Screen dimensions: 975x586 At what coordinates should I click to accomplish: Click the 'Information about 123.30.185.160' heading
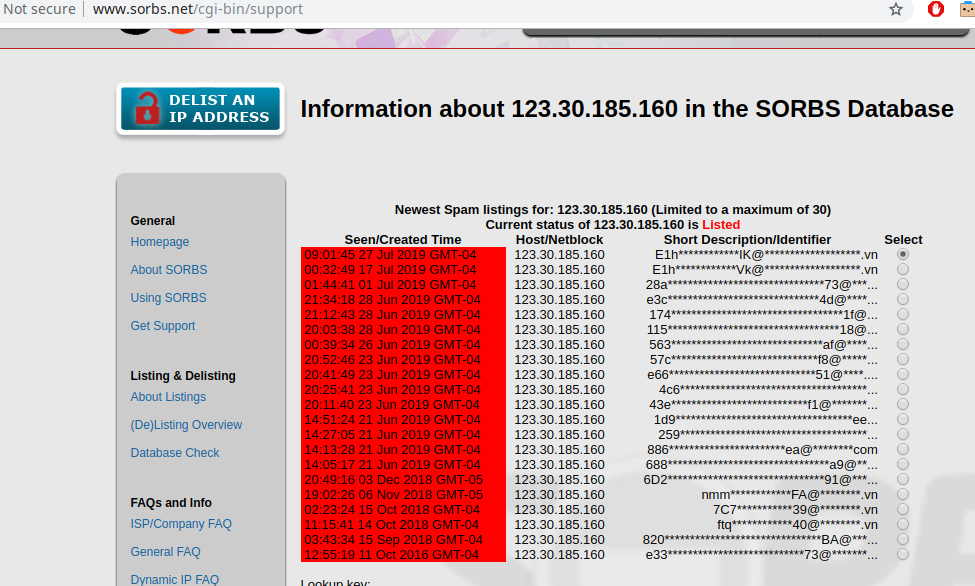click(x=627, y=109)
